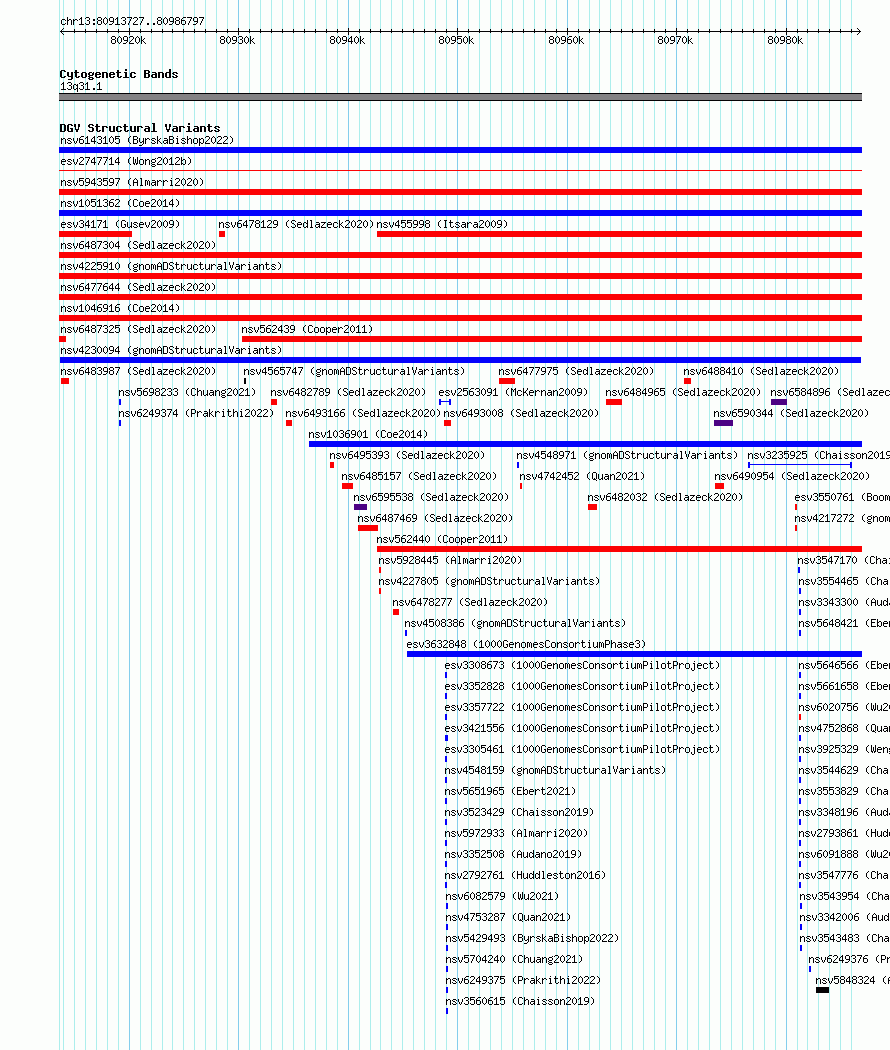The image size is (890, 1050).
Task: Select the nsv1036901 (Coe2014) label
Action: pos(368,434)
